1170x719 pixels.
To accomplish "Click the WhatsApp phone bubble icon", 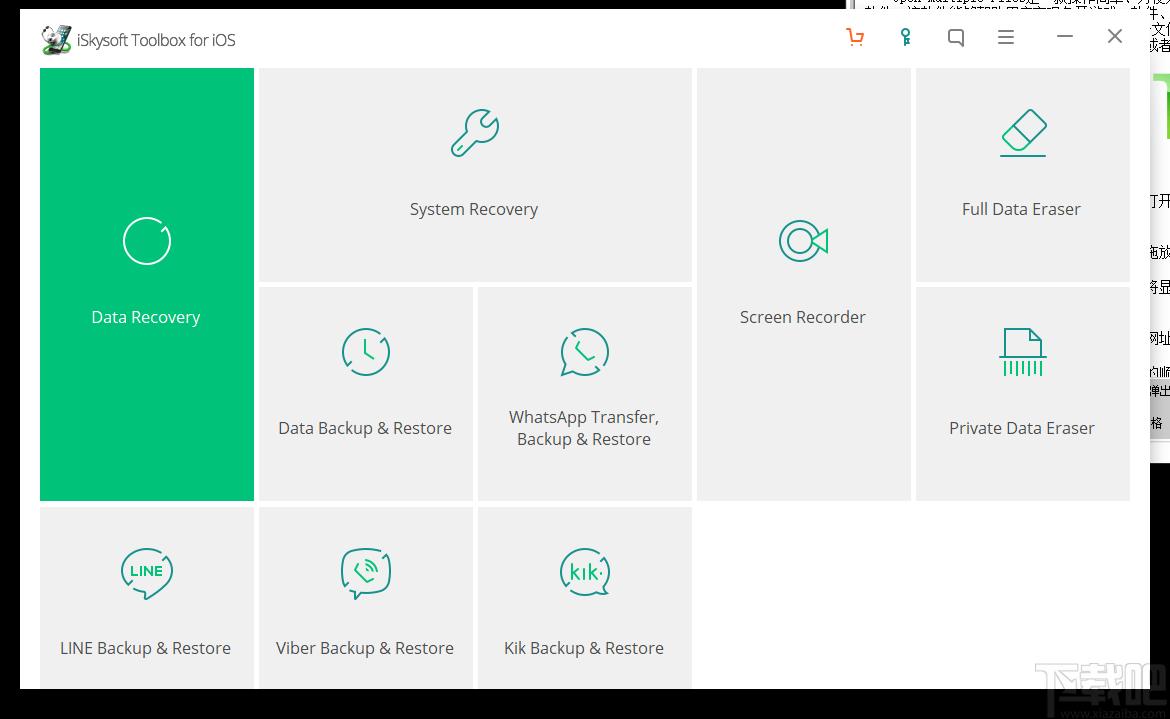I will [x=584, y=352].
